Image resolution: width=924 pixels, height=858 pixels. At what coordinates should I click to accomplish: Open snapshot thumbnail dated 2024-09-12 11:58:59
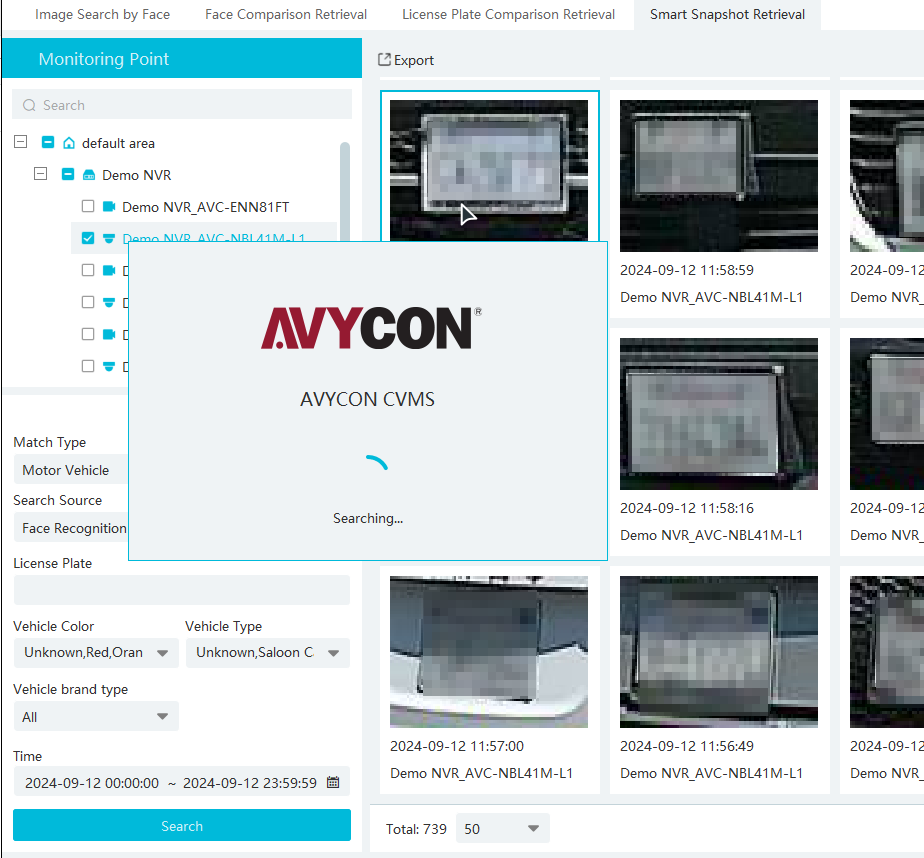(719, 176)
